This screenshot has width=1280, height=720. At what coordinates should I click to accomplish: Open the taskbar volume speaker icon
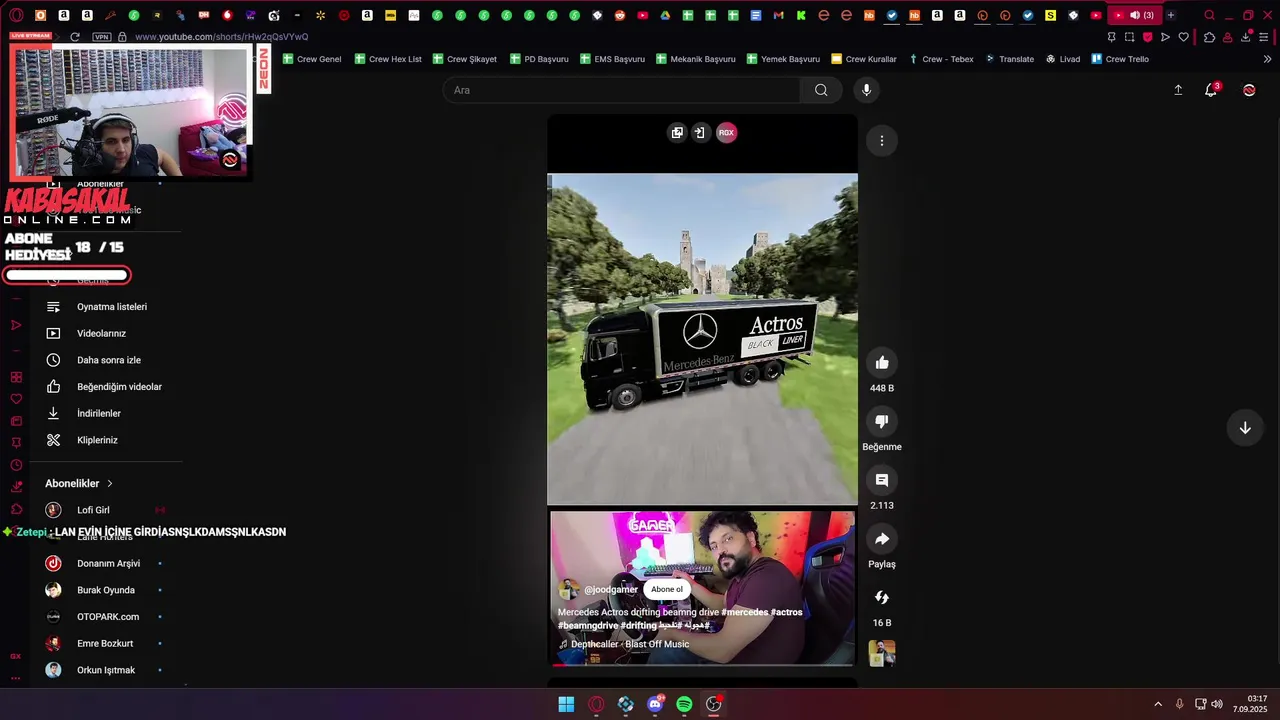click(1217, 704)
